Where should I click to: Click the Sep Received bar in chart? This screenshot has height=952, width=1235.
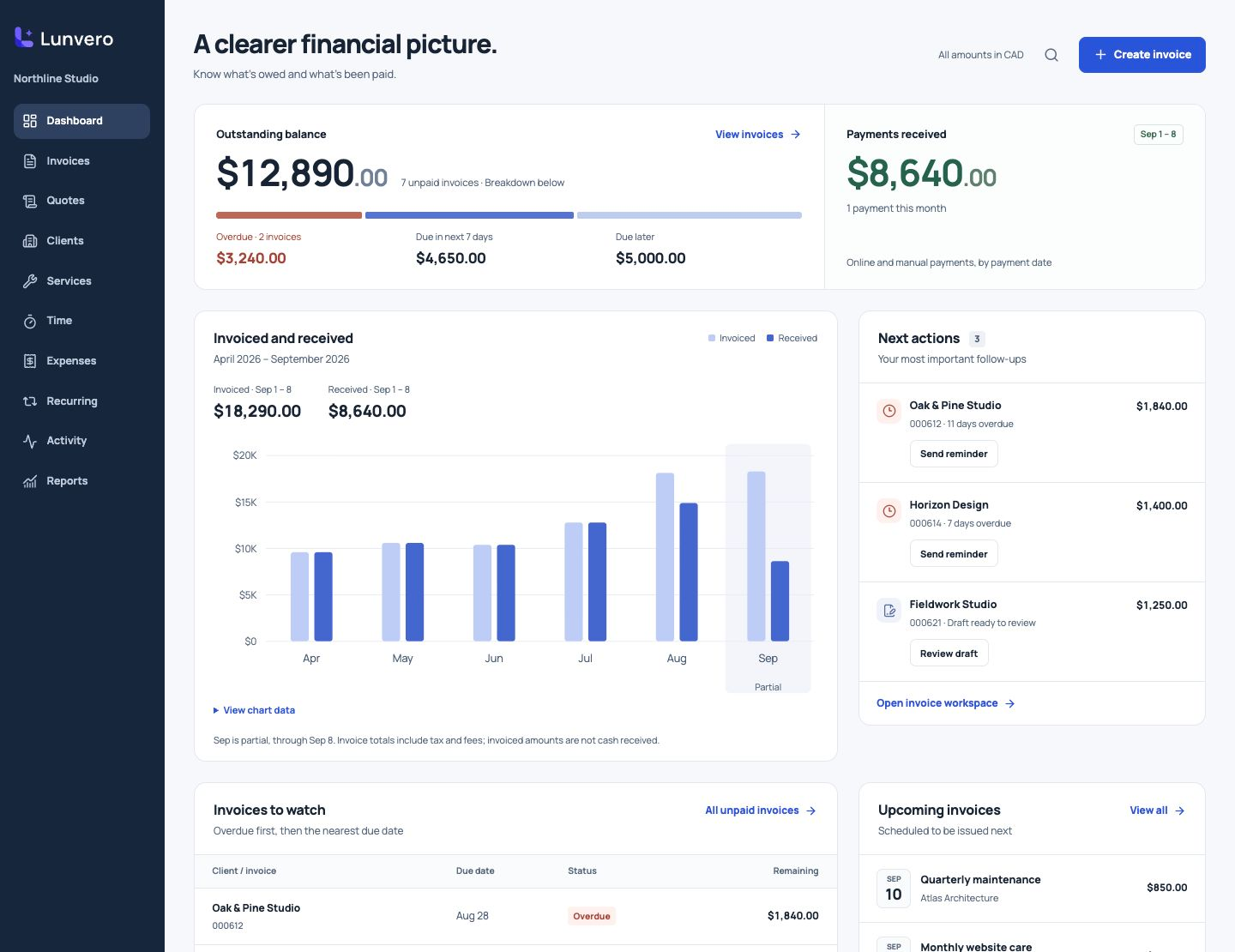pyautogui.click(x=780, y=601)
